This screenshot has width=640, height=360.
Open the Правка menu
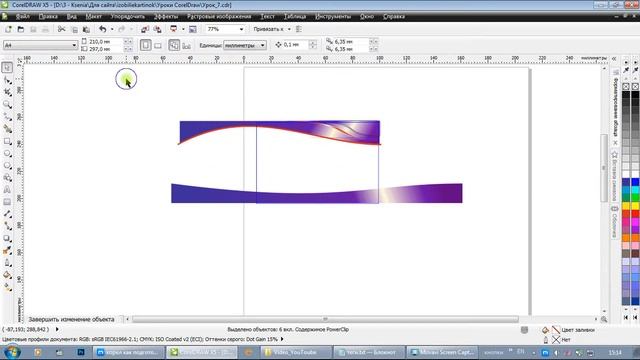48,16
